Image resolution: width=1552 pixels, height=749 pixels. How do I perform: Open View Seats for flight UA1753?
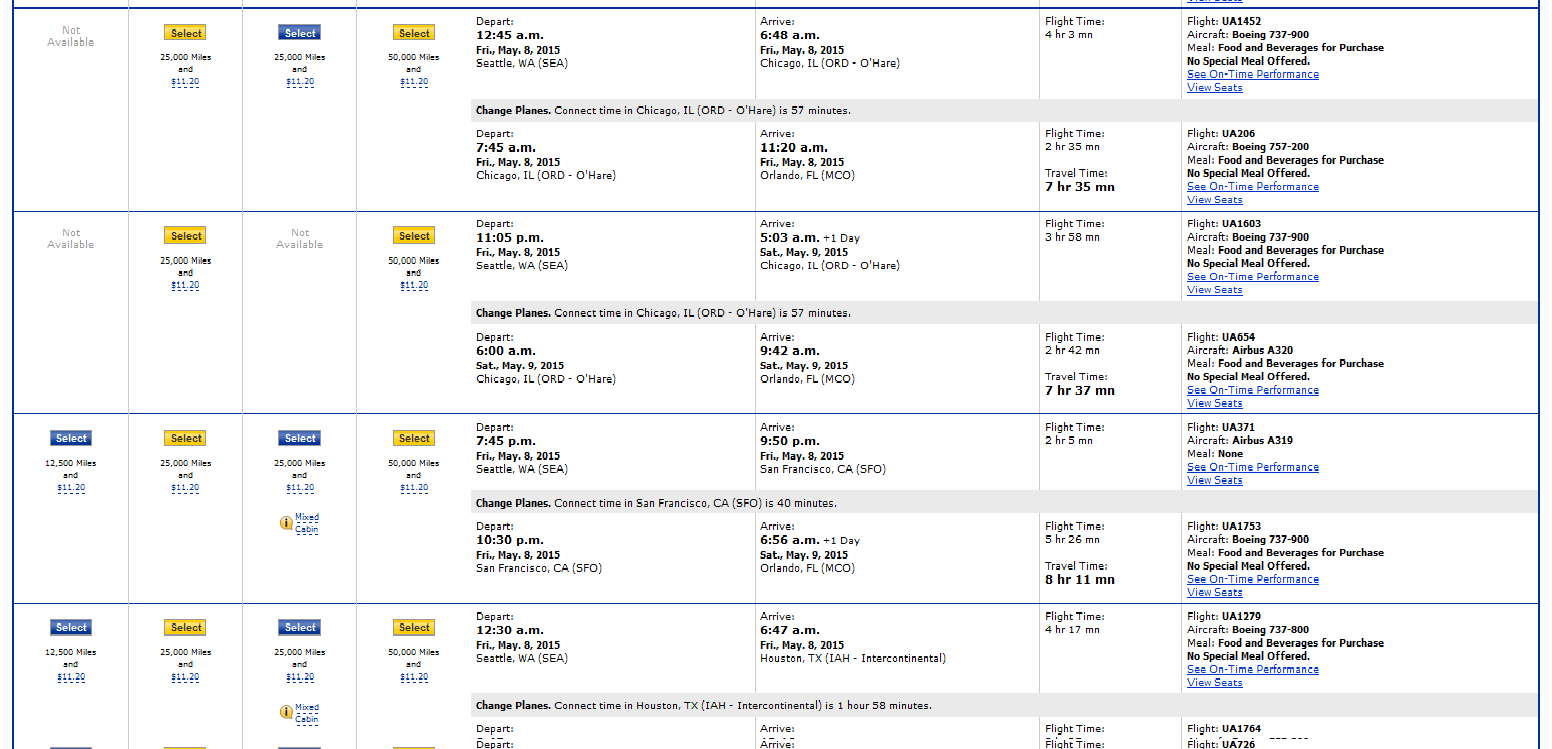1214,593
